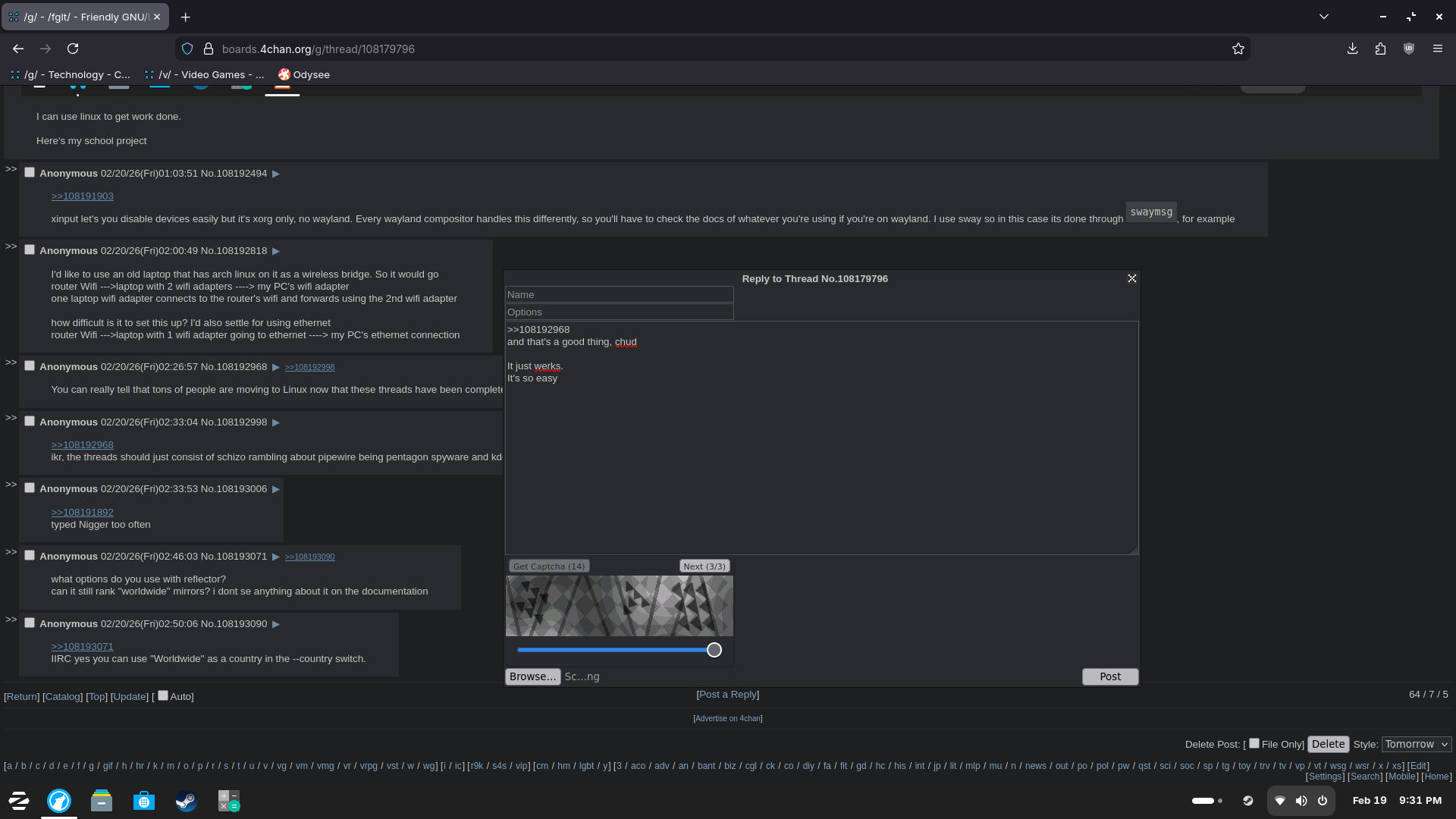The height and width of the screenshot is (819, 1456).
Task: Open the Firefox hamburger menu
Action: [x=1437, y=49]
